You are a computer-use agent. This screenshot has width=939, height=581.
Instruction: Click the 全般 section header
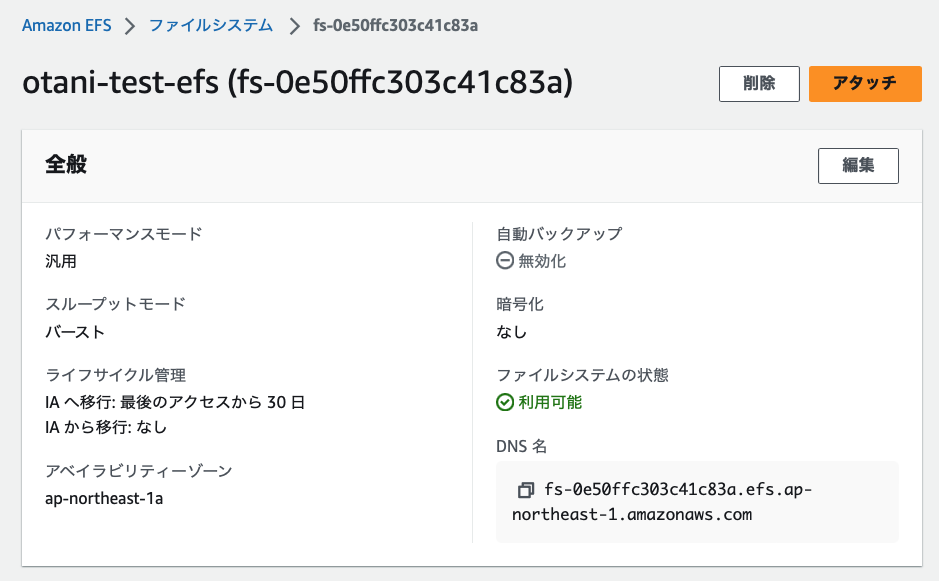tap(66, 165)
